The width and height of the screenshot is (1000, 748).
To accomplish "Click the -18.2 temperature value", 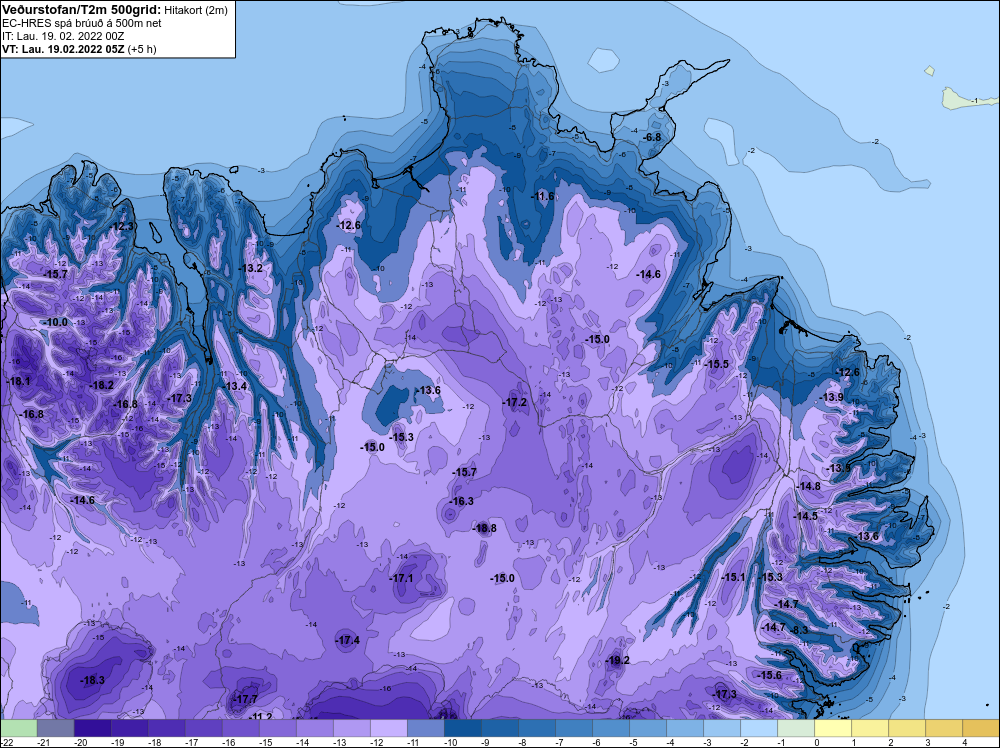I will (x=101, y=385).
